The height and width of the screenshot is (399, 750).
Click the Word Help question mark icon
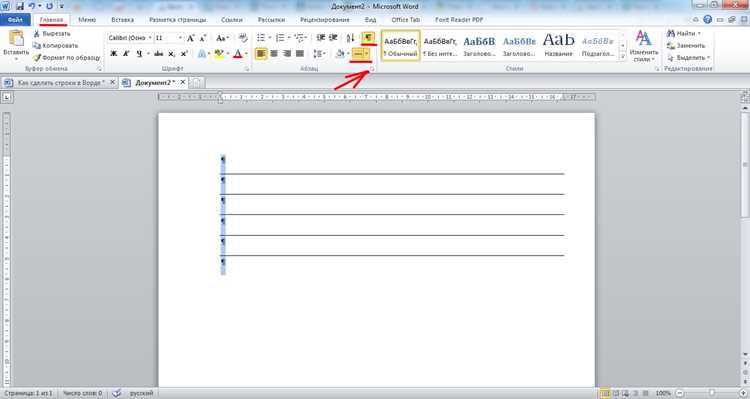point(707,20)
